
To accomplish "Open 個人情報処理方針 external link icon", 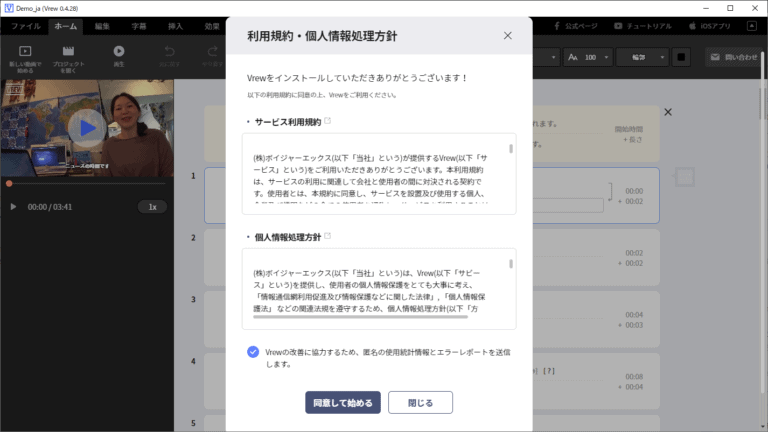I will pyautogui.click(x=328, y=236).
